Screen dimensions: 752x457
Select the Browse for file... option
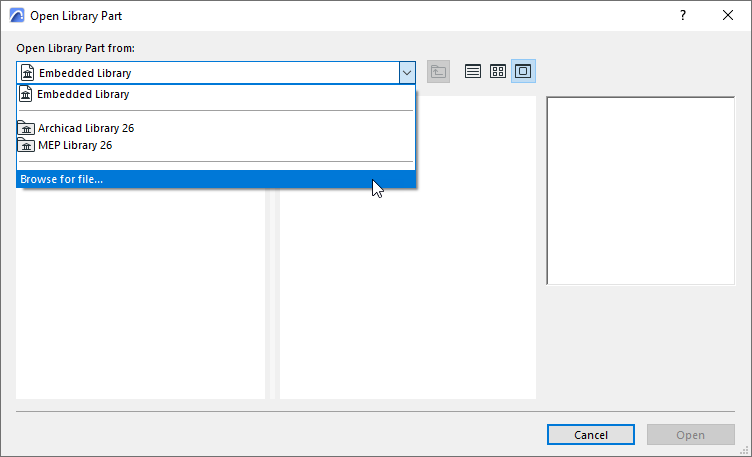pos(62,179)
